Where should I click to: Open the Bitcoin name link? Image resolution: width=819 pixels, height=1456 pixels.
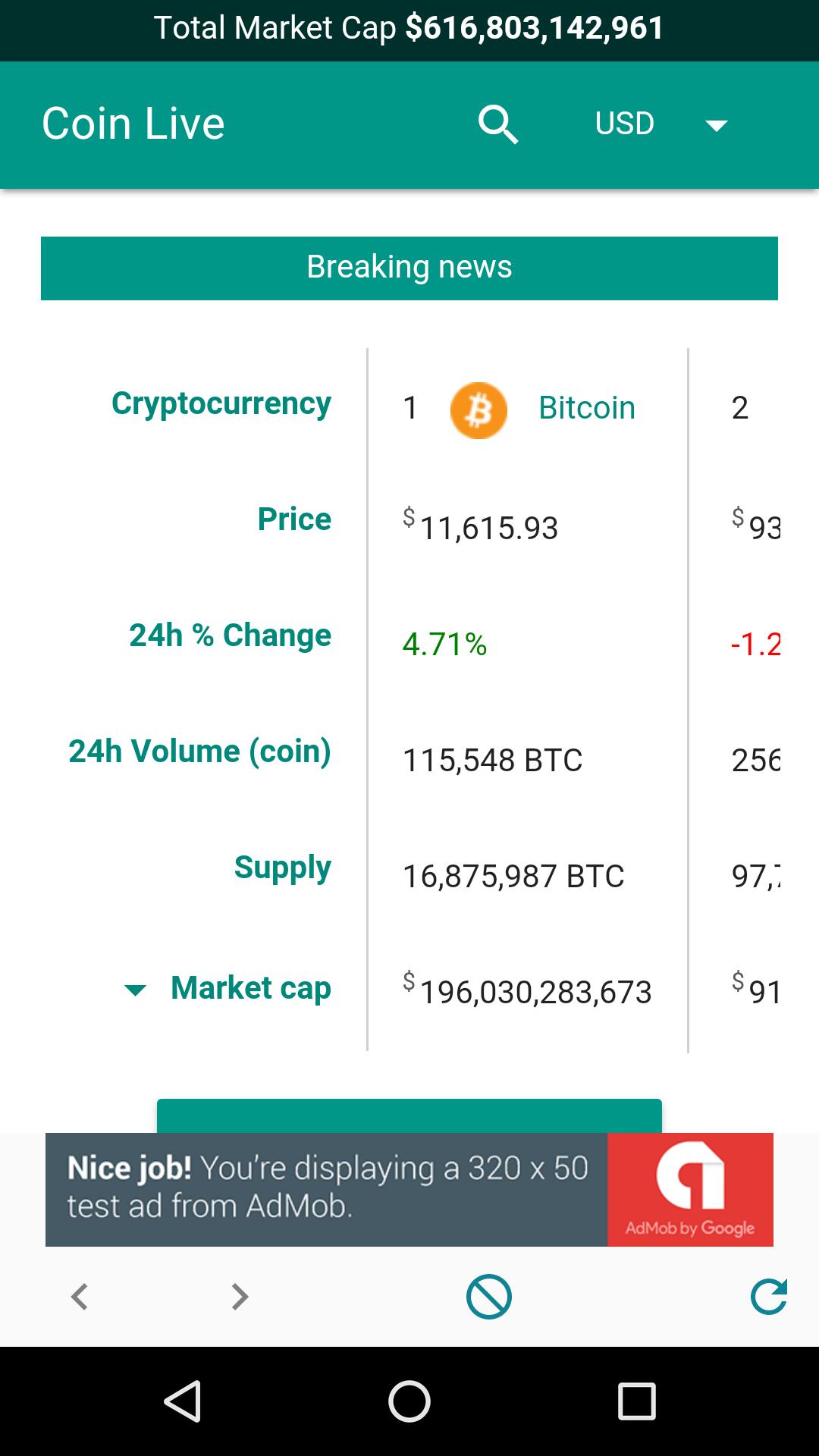587,408
